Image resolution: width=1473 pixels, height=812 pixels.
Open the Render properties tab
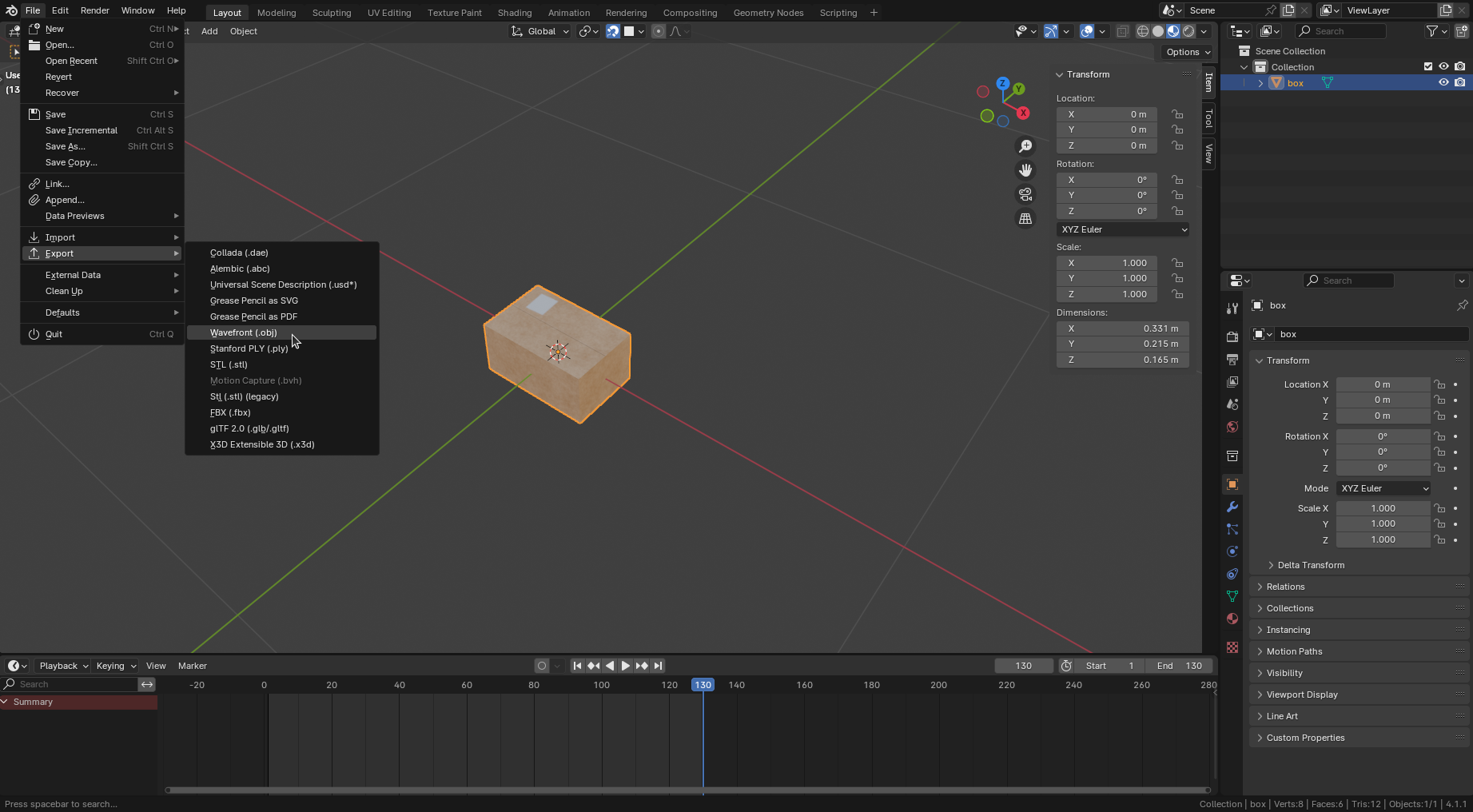pyautogui.click(x=1232, y=337)
